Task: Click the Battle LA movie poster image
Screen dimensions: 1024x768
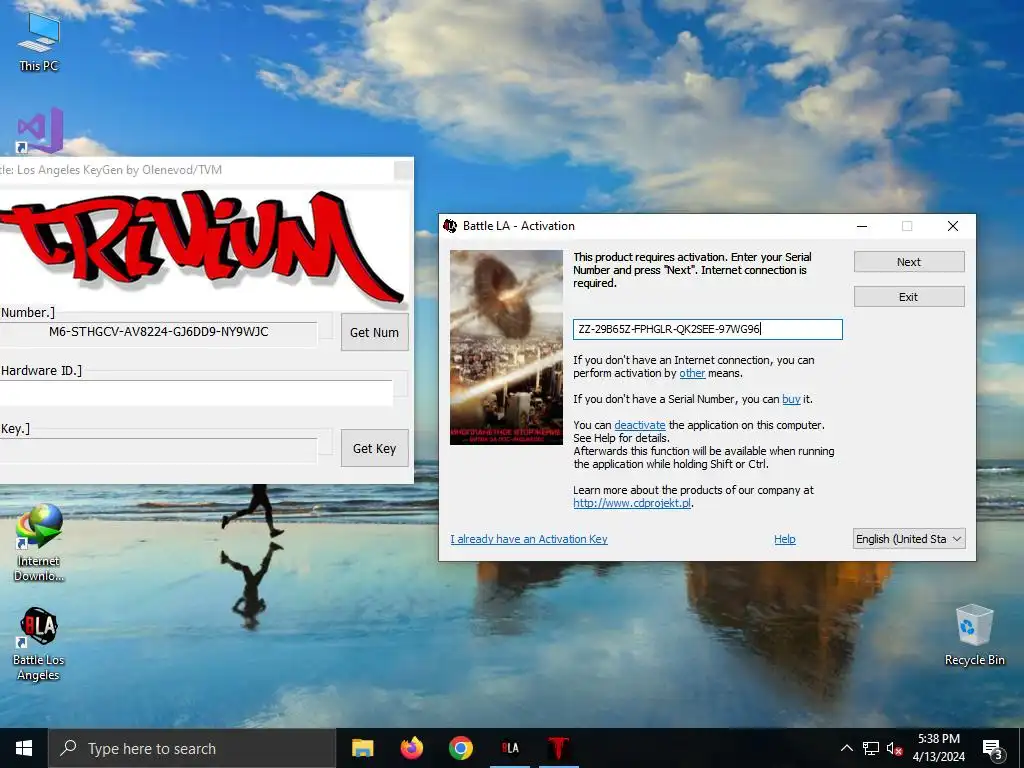Action: pos(506,347)
